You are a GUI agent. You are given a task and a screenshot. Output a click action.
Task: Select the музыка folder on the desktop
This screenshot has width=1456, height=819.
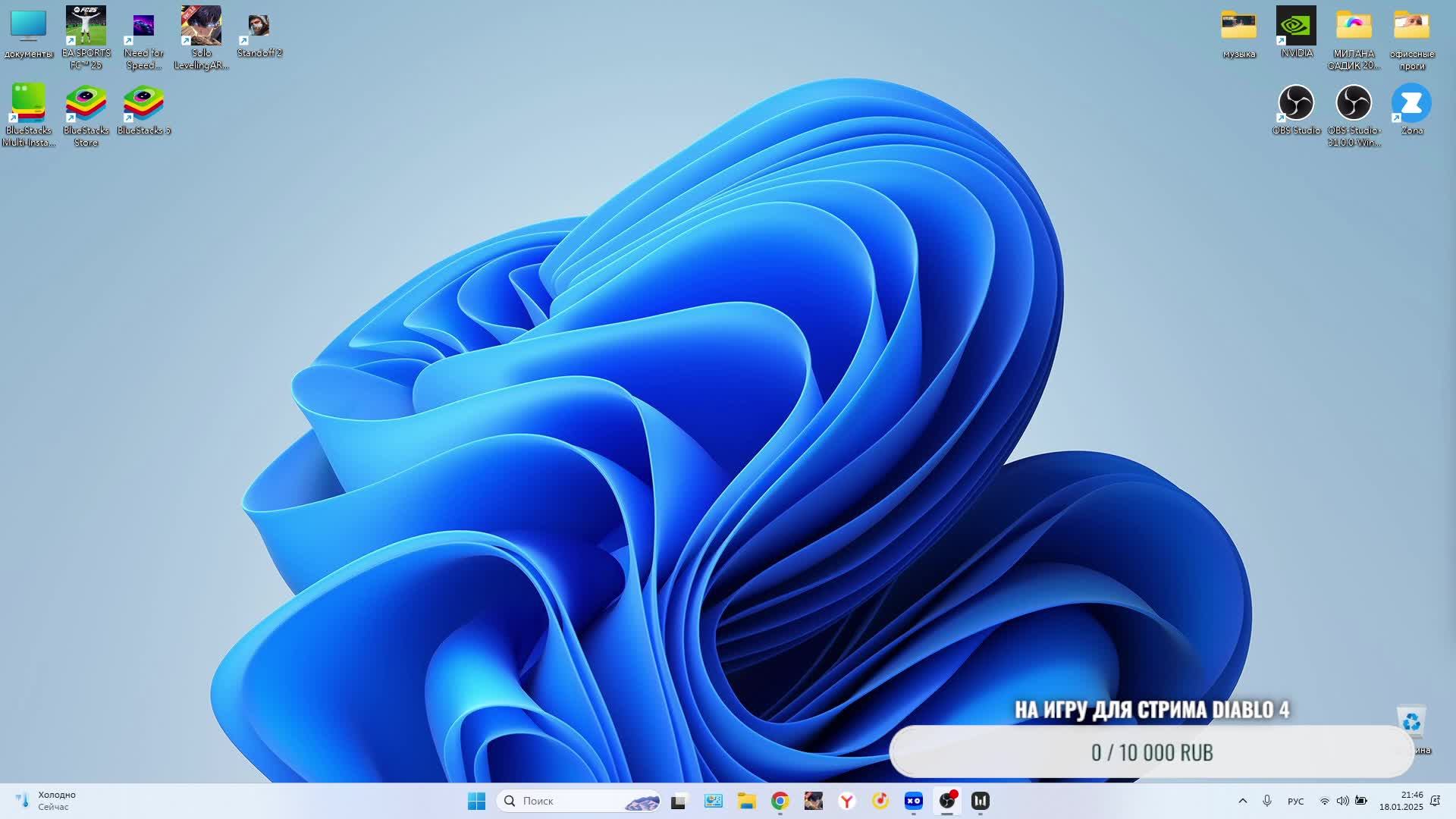point(1239,33)
